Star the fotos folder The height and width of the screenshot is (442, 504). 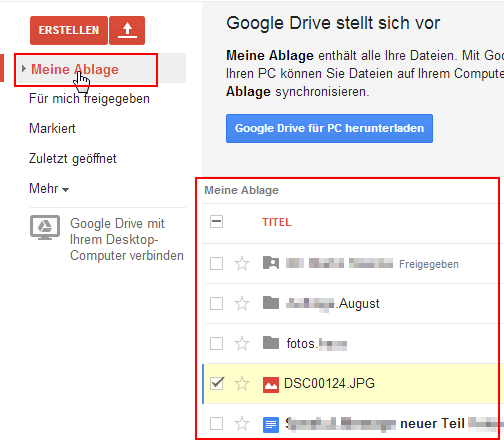pos(242,343)
